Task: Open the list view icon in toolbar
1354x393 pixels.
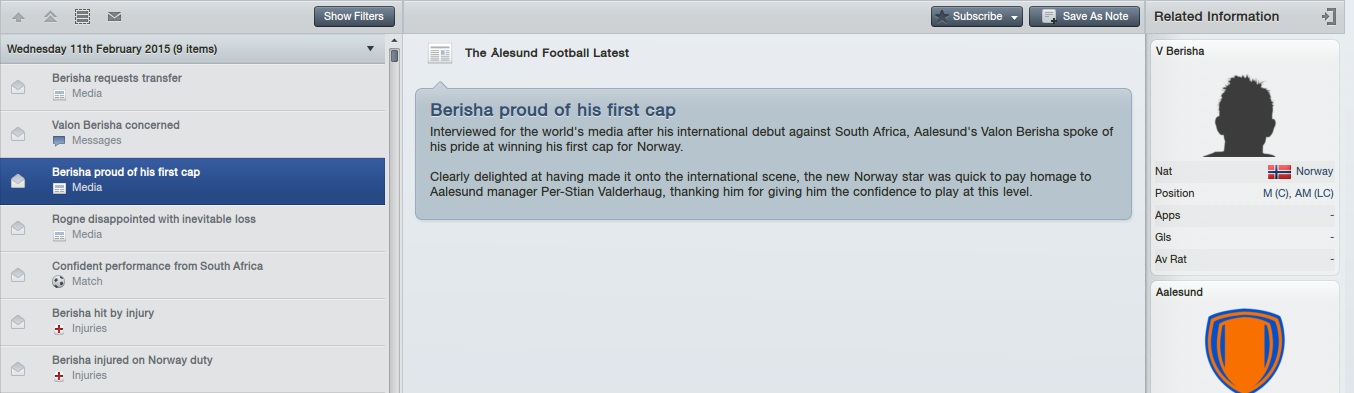Action: coord(82,17)
